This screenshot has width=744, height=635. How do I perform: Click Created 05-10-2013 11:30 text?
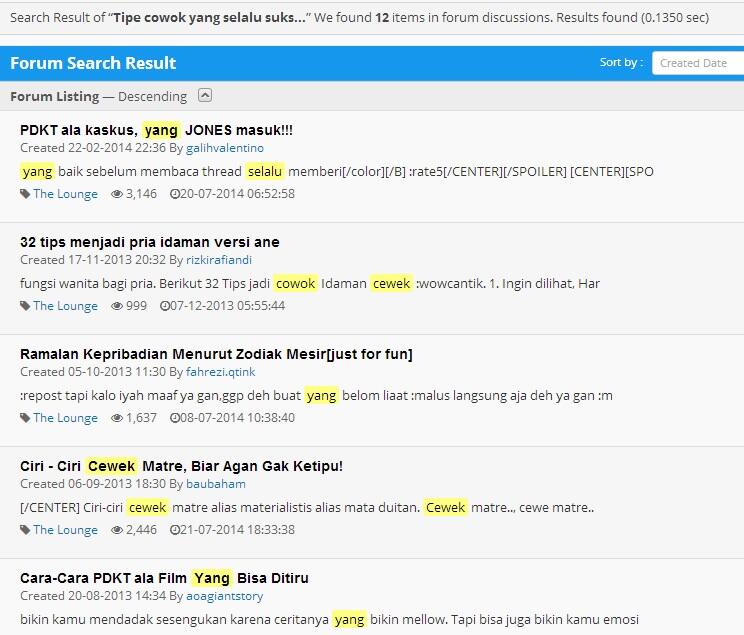[x=93, y=372]
